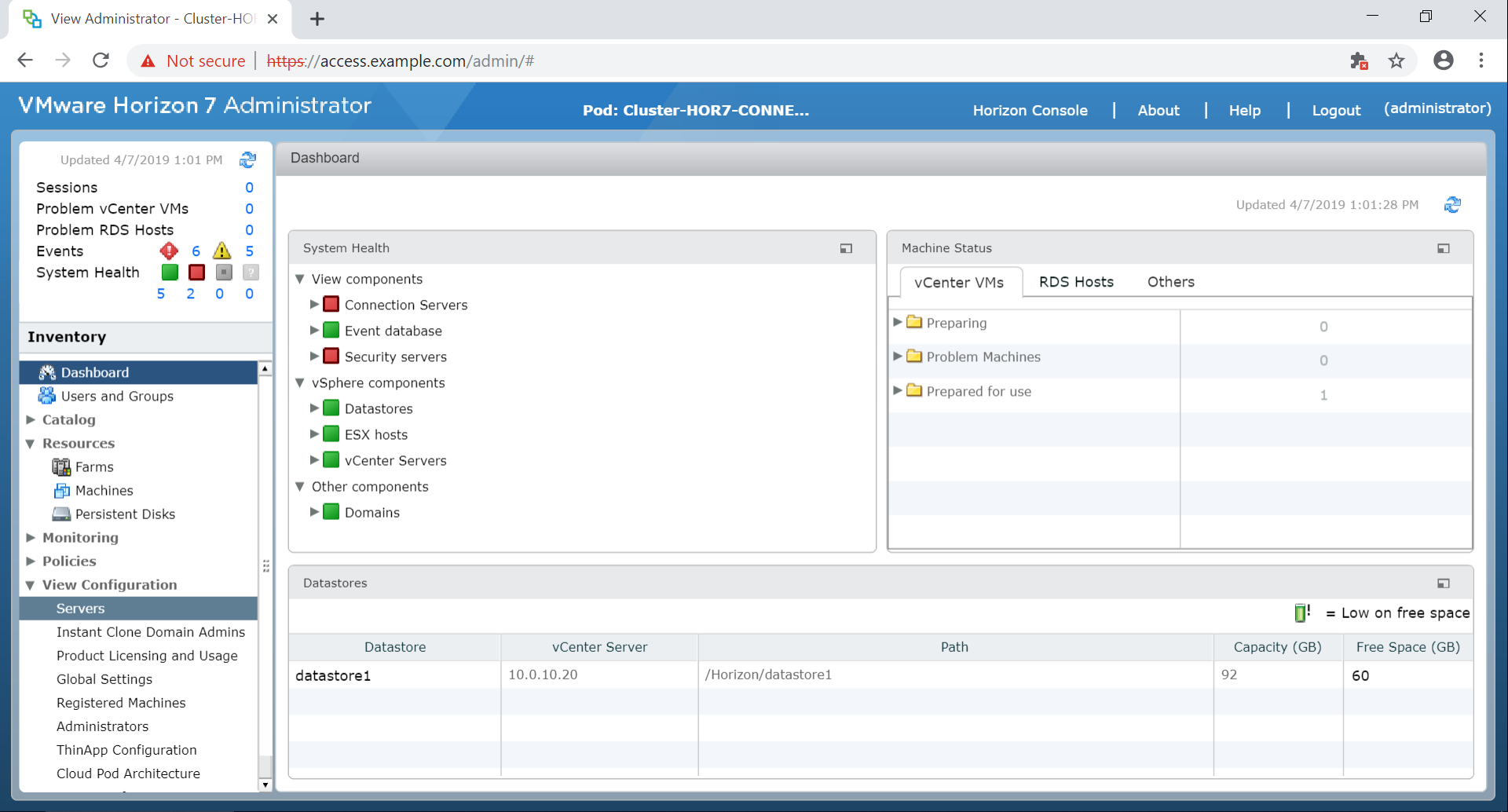1508x812 pixels.
Task: Expand the Catalog inventory section
Action: point(31,419)
